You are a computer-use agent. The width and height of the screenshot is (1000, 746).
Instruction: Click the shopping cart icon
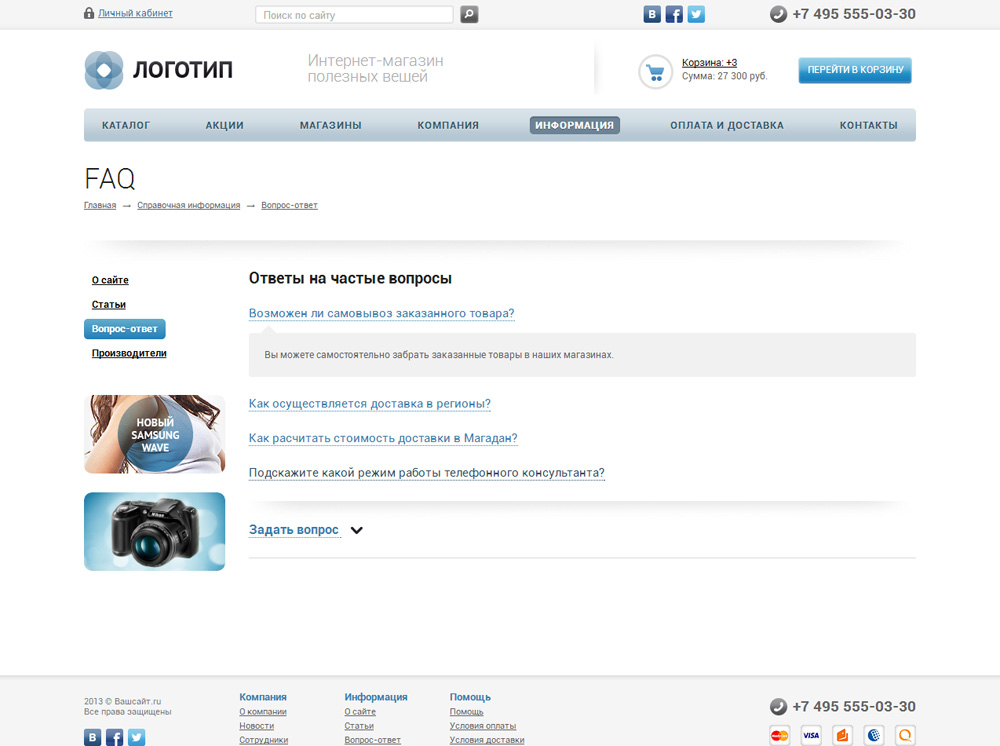click(x=656, y=72)
